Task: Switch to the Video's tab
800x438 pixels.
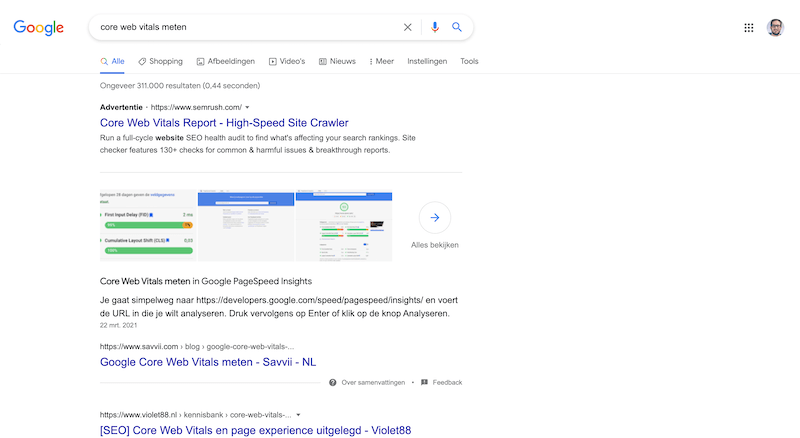Action: 287,61
